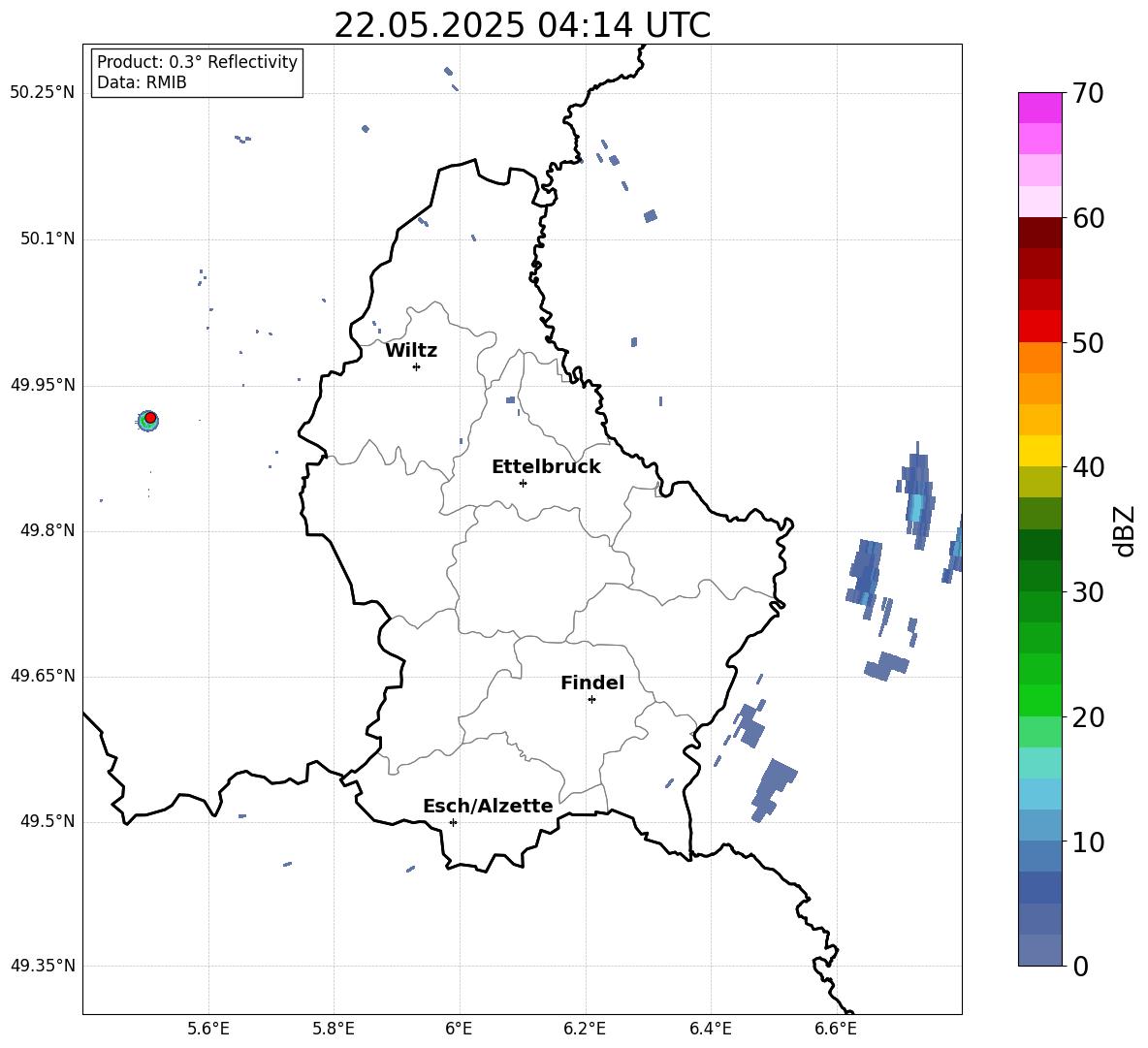Click the 0 label on the dBZ colorbar
Screen dimensions: 1148x1048
click(1080, 966)
